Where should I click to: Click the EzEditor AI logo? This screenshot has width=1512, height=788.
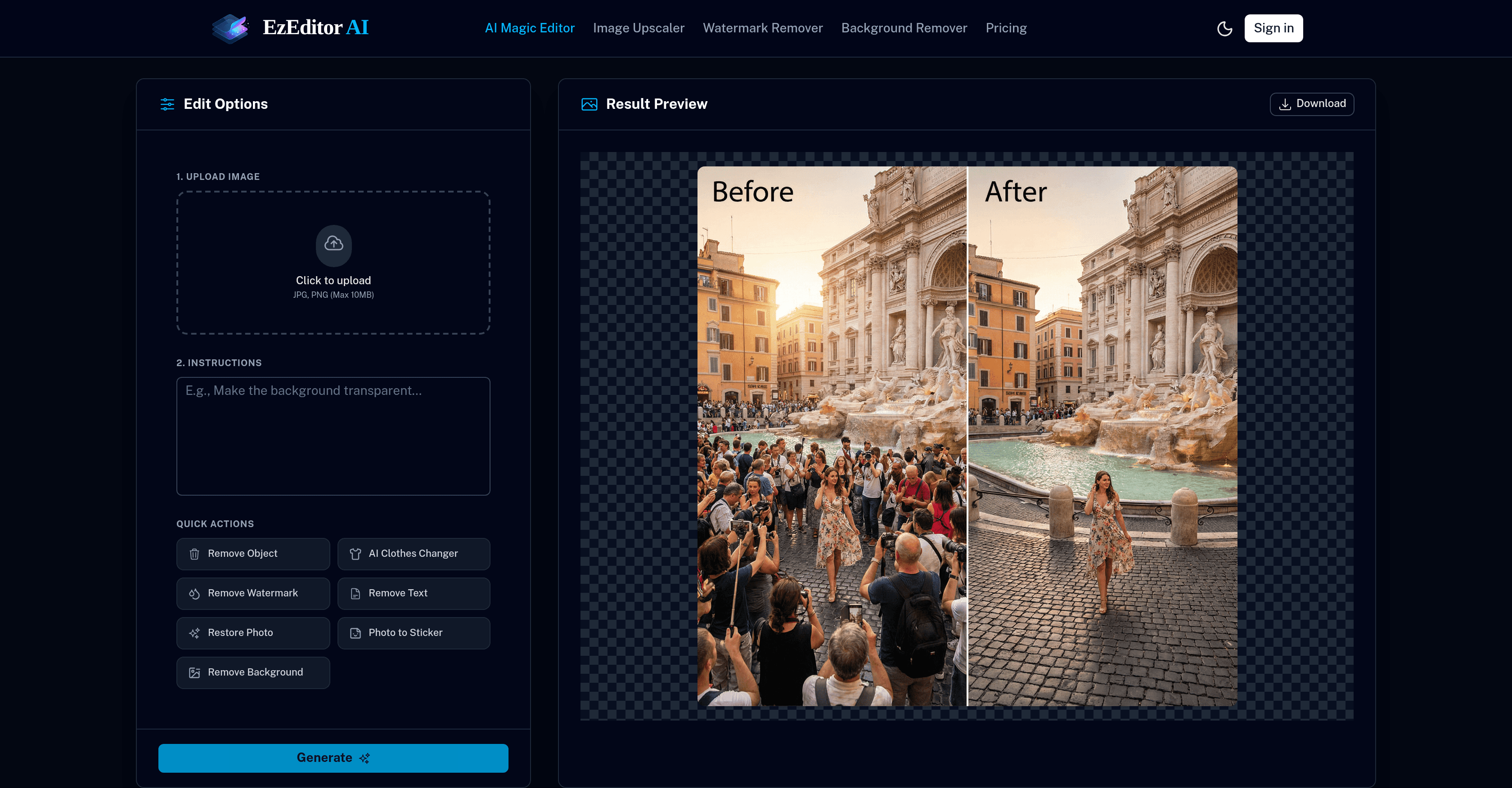(290, 27)
